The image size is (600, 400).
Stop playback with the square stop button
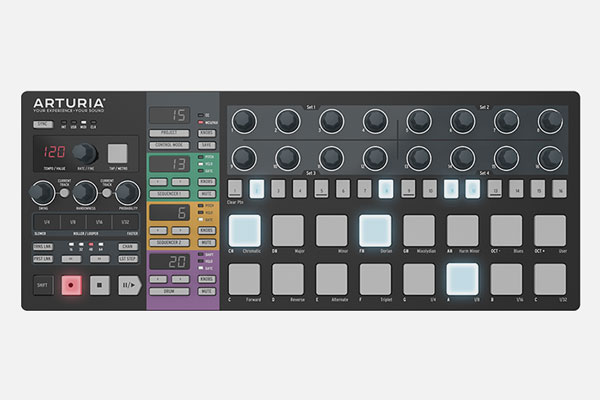pos(99,285)
